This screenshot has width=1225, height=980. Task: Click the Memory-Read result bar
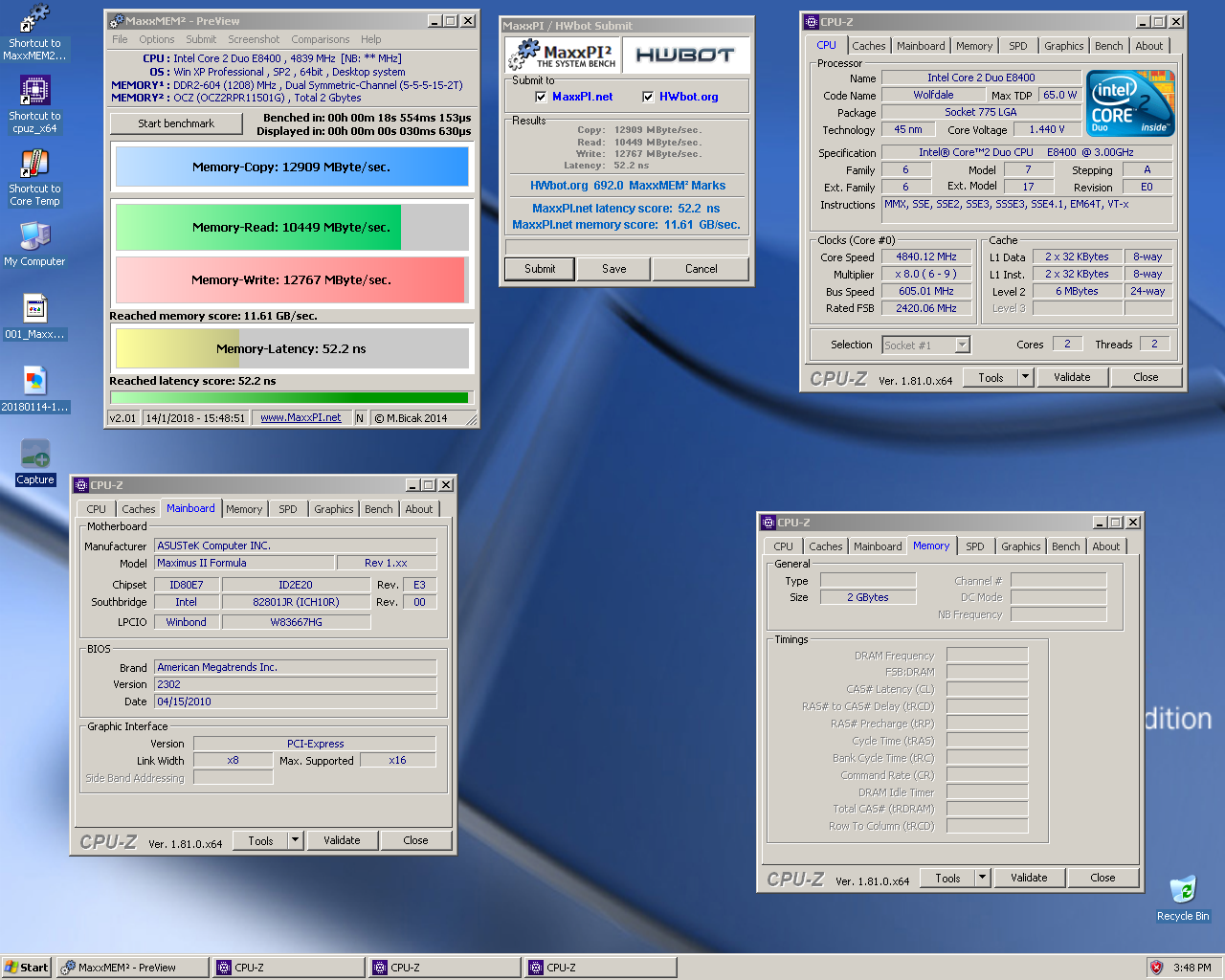coord(292,227)
